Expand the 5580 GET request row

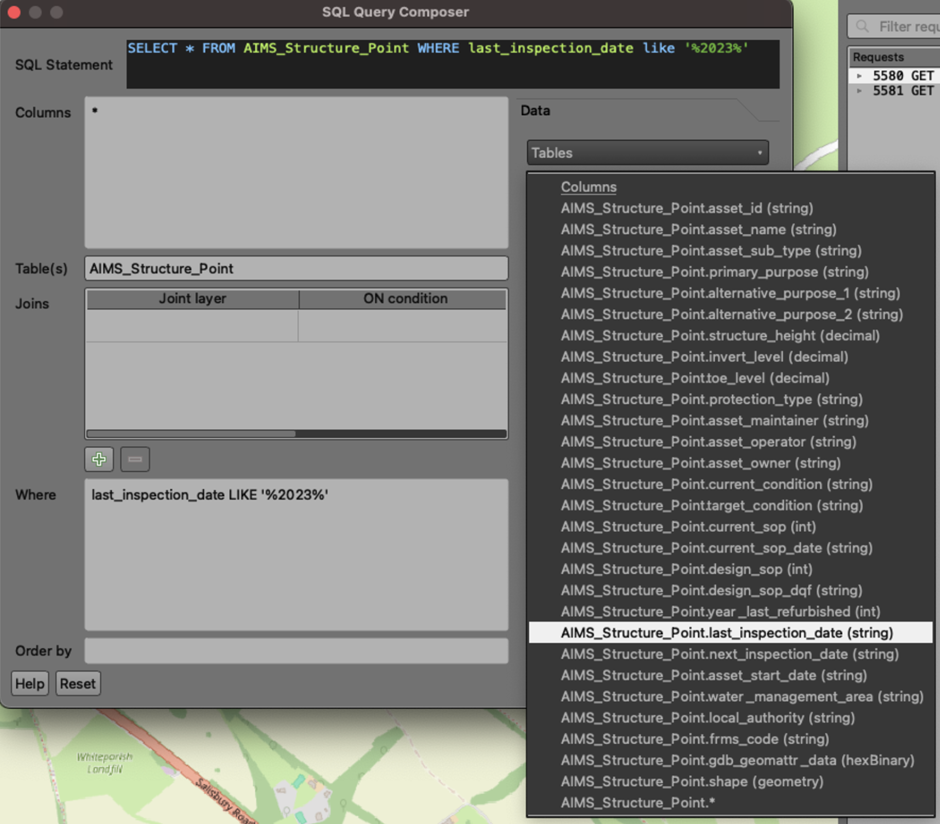click(859, 76)
